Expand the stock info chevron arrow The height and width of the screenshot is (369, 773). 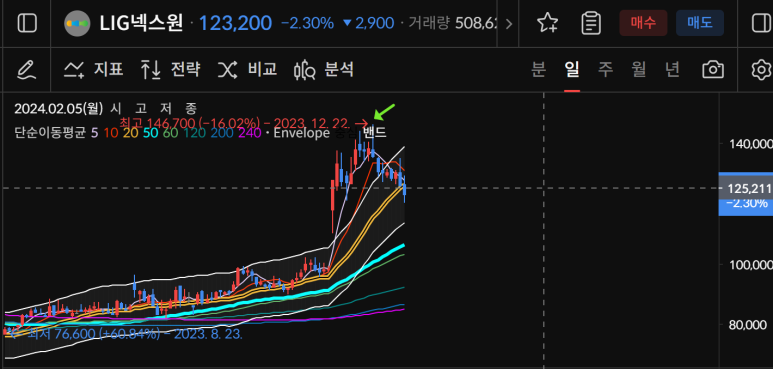click(509, 24)
